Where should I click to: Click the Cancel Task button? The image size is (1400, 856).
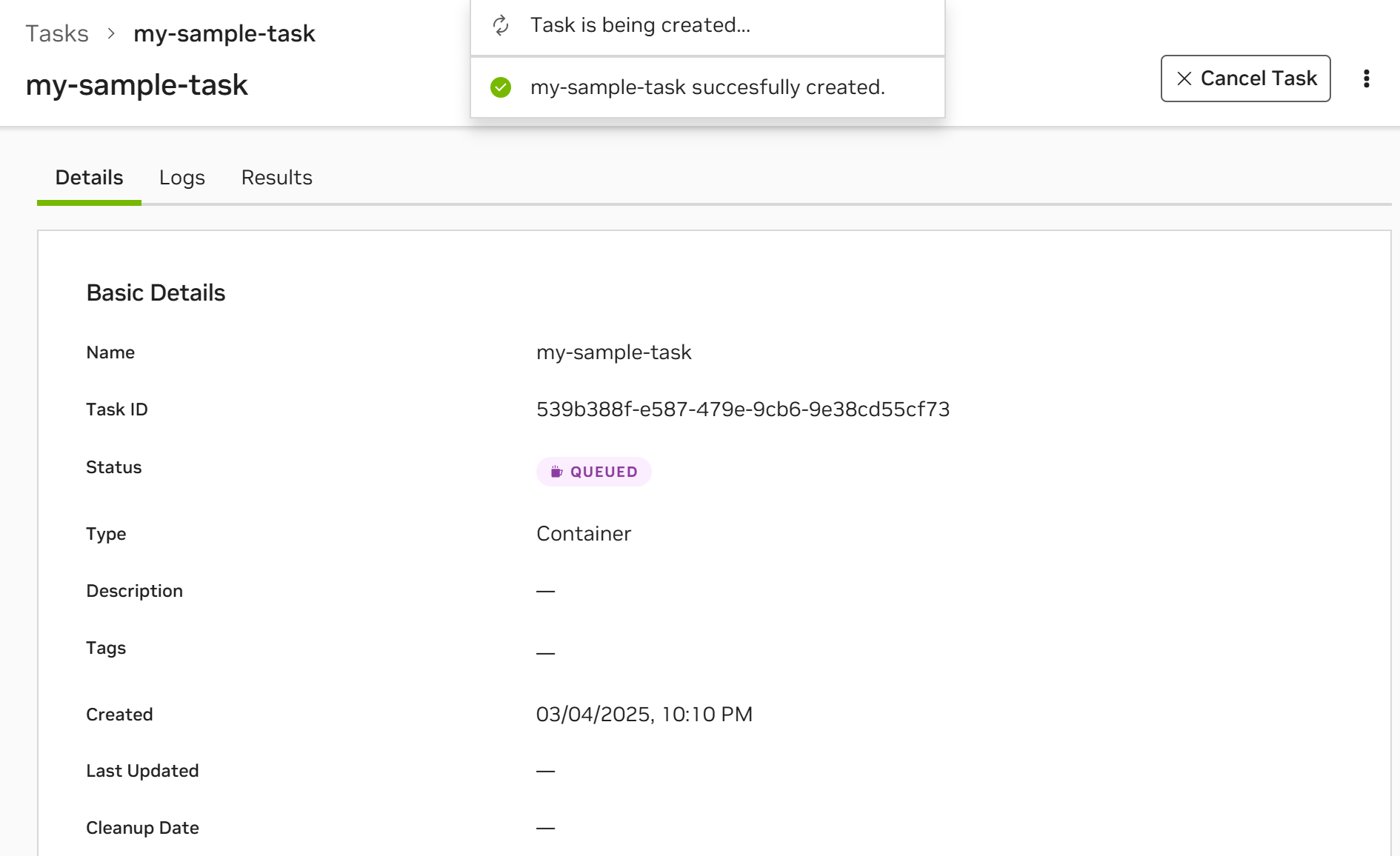[1245, 78]
